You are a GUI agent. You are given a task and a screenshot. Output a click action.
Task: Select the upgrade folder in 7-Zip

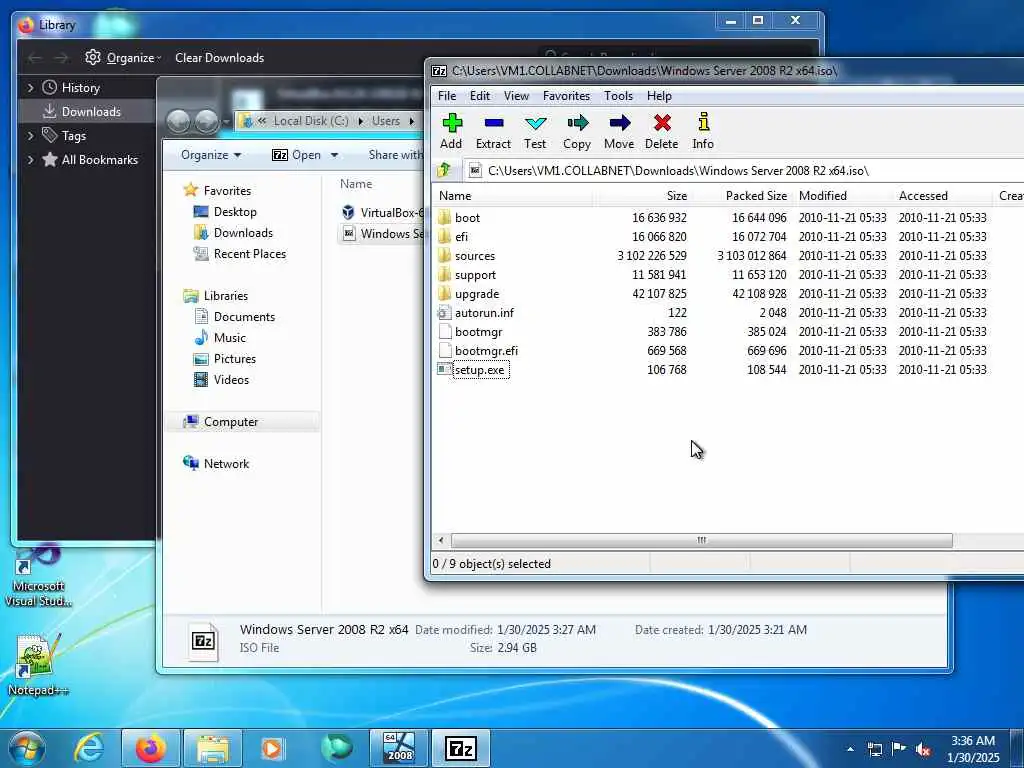click(x=477, y=294)
